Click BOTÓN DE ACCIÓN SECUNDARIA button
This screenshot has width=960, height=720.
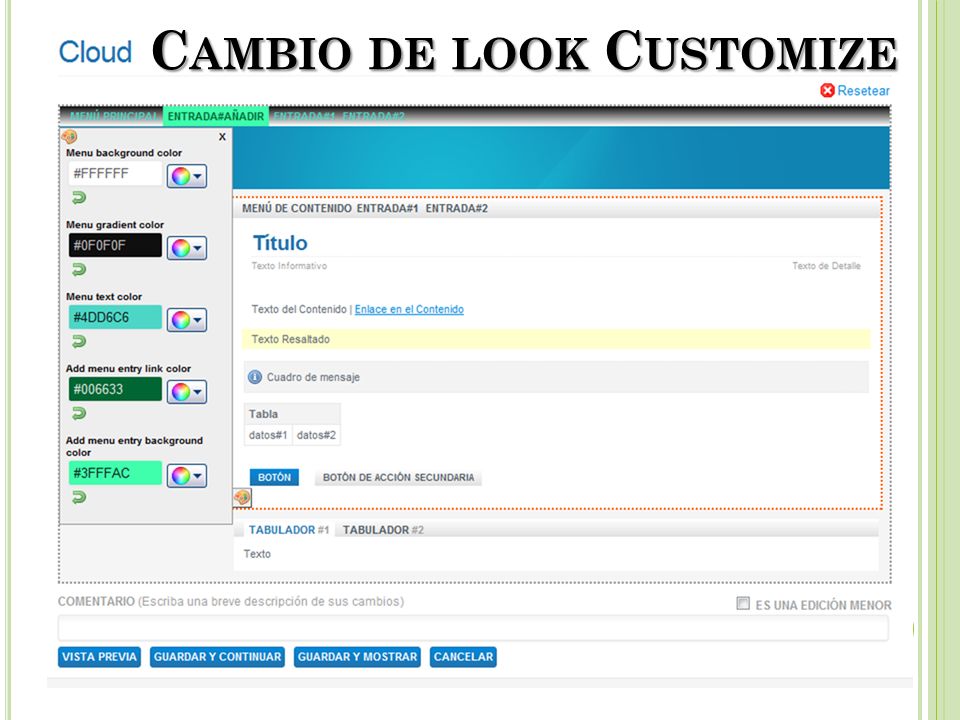[x=398, y=477]
